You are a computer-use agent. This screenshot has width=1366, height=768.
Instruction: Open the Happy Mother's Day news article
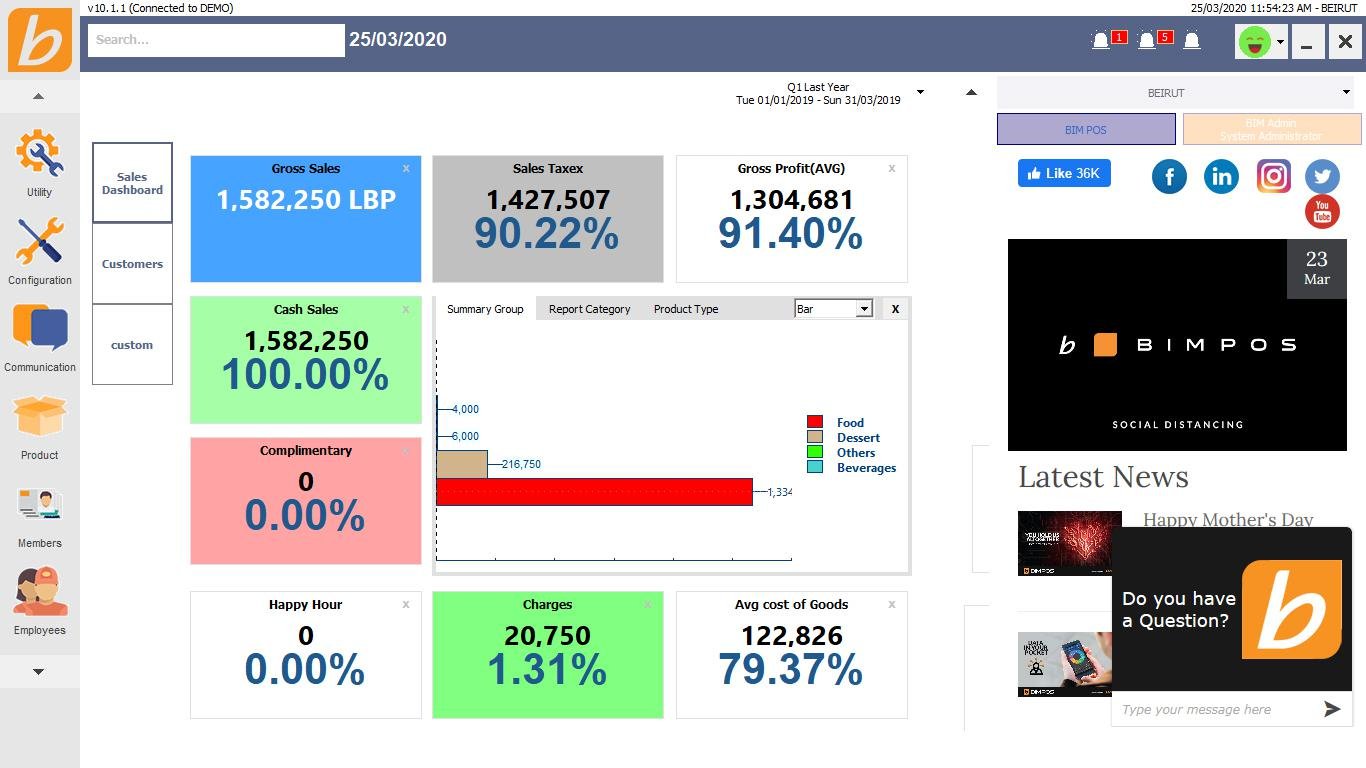point(1228,520)
